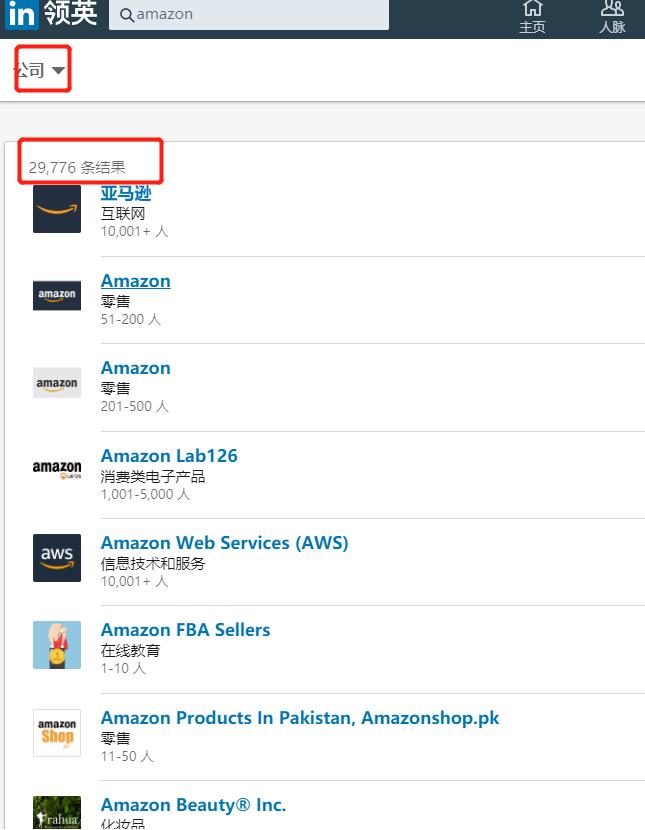Click the Amazon Web Services logo
Image resolution: width=645 pixels, height=830 pixels.
pyautogui.click(x=57, y=557)
